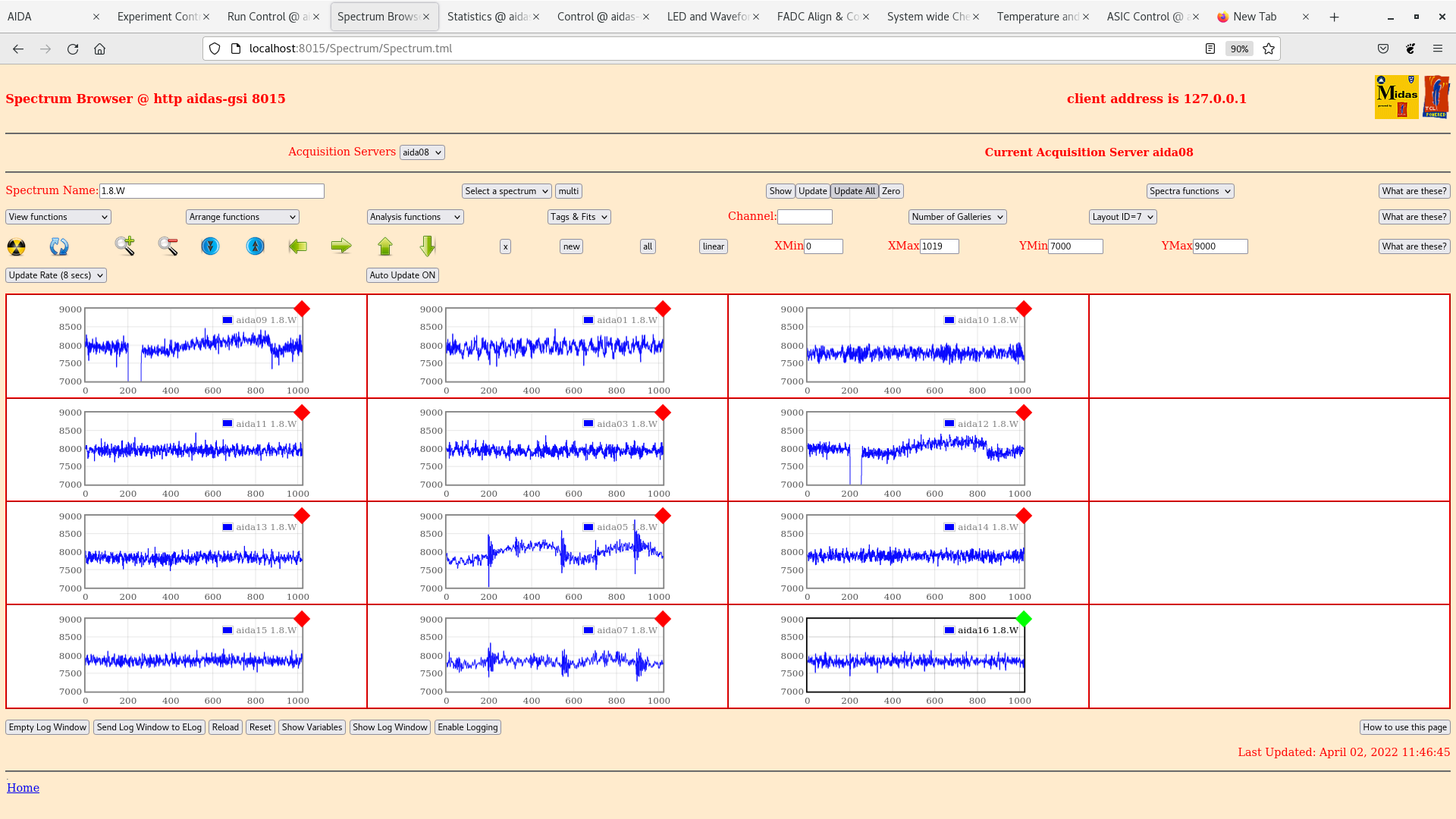The height and width of the screenshot is (819, 1456).
Task: Click the zoom in magnifier icon
Action: (x=125, y=246)
